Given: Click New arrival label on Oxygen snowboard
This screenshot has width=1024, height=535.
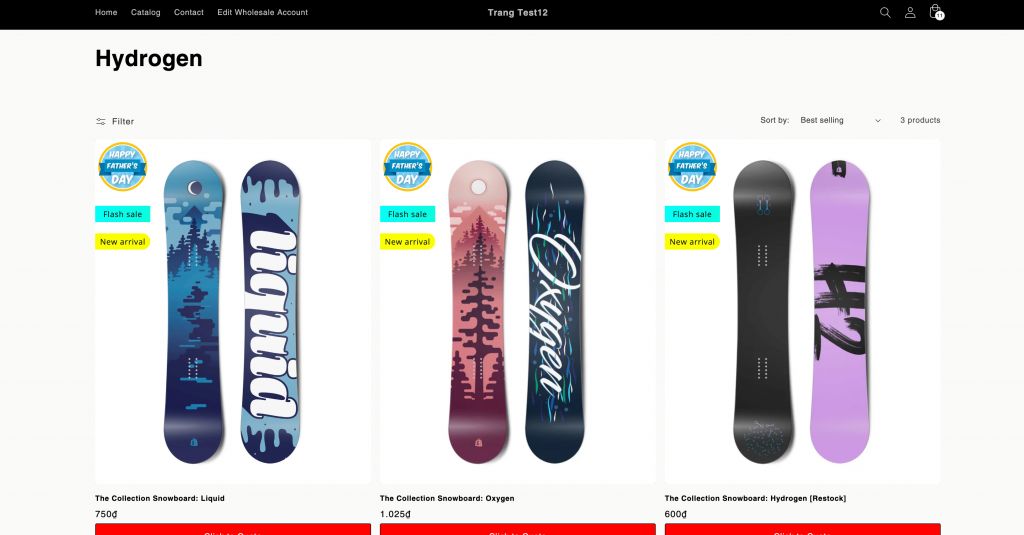Looking at the screenshot, I should click(x=408, y=242).
